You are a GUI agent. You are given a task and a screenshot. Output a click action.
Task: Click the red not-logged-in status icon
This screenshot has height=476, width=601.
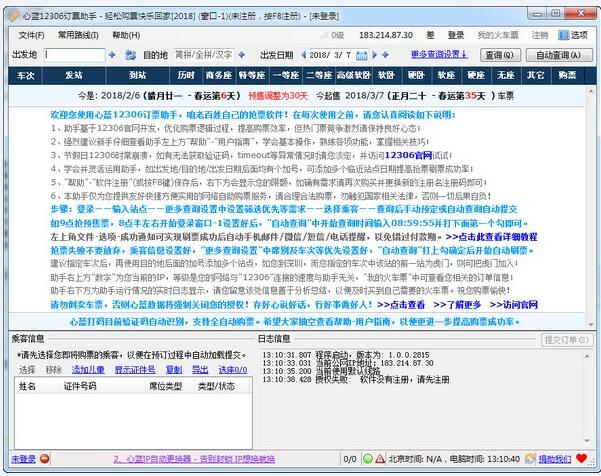pyautogui.click(x=44, y=458)
